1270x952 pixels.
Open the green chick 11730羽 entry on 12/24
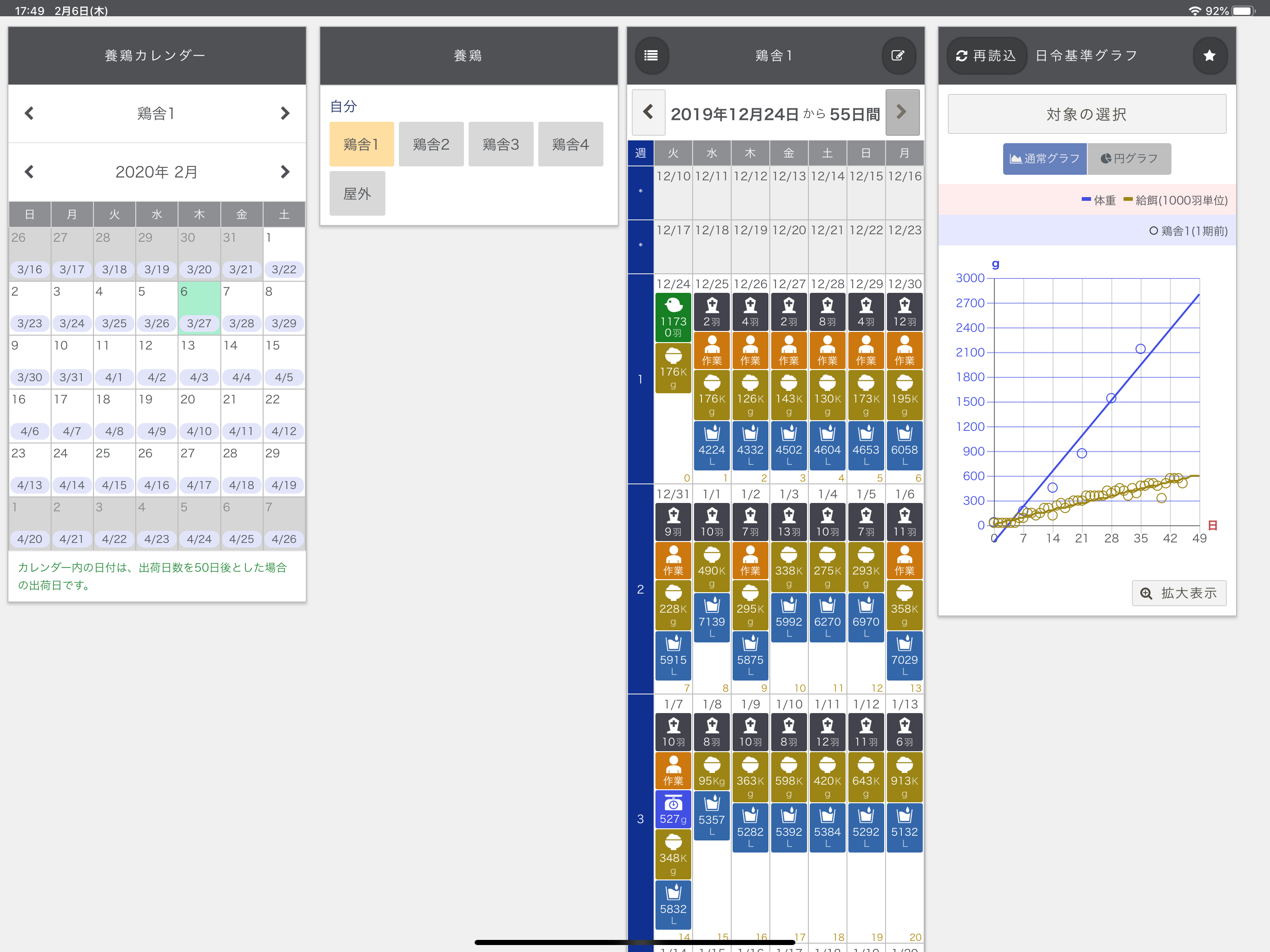pyautogui.click(x=673, y=317)
